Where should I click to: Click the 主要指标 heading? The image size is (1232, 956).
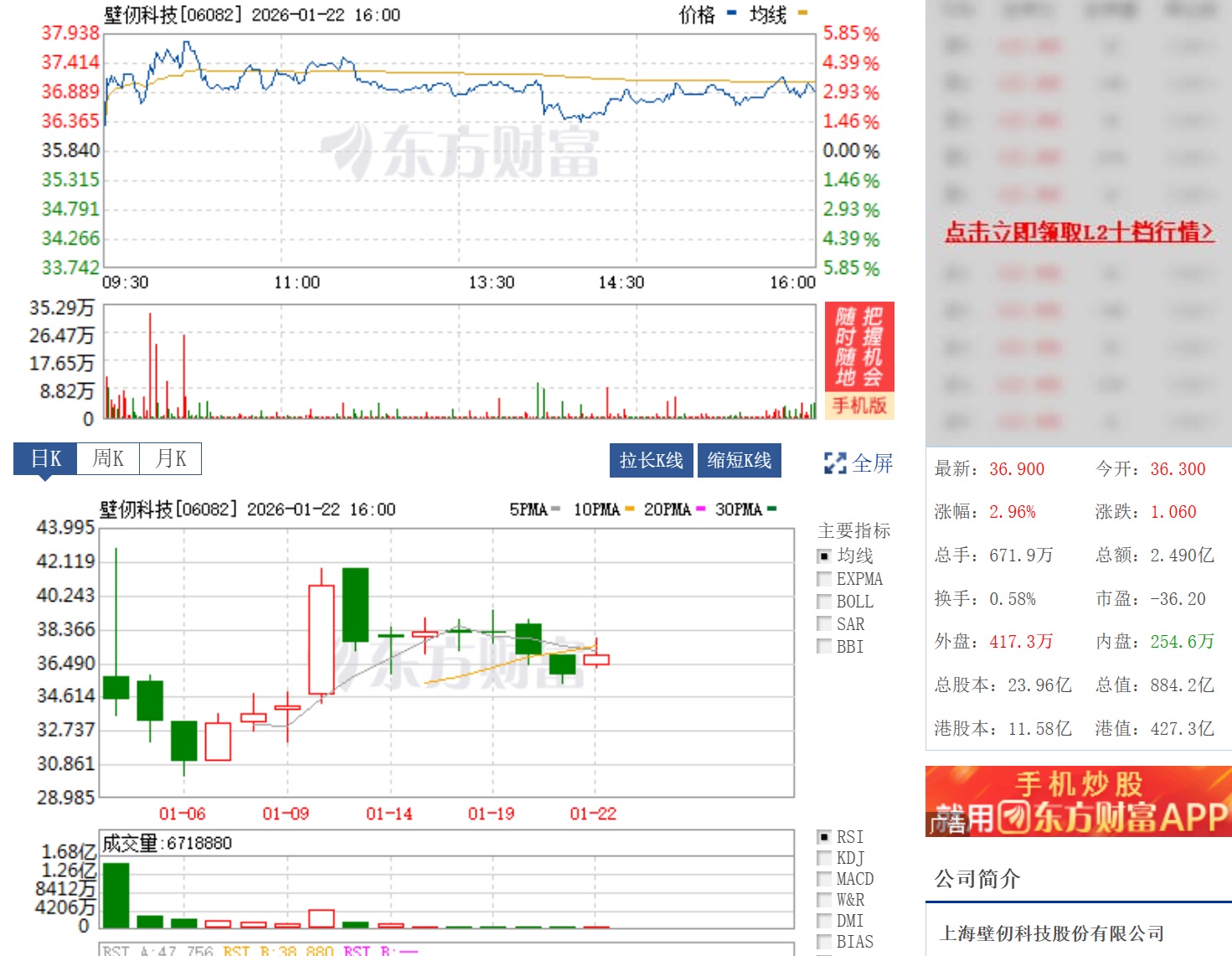(854, 530)
